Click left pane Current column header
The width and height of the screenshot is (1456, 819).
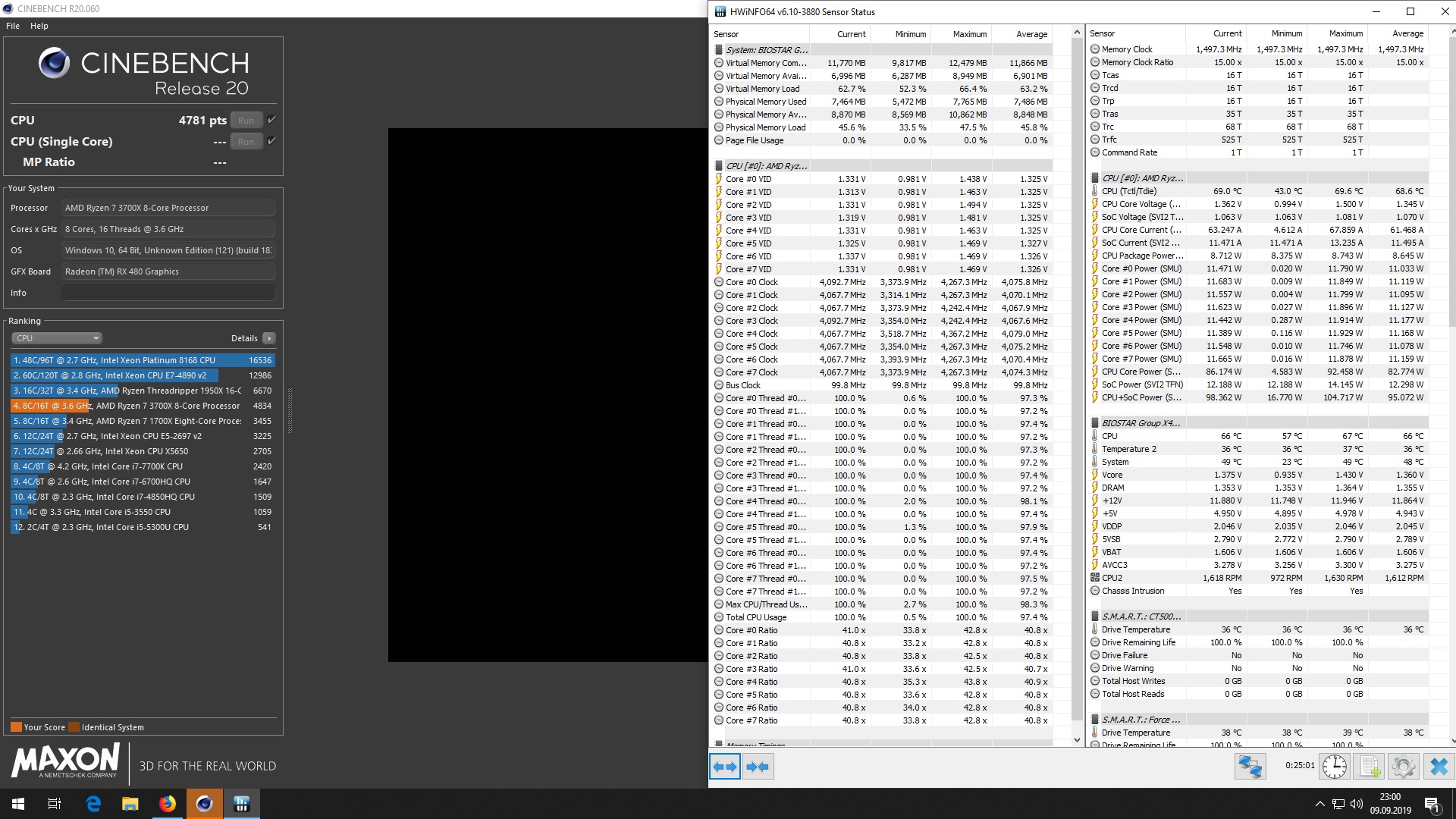click(x=840, y=34)
